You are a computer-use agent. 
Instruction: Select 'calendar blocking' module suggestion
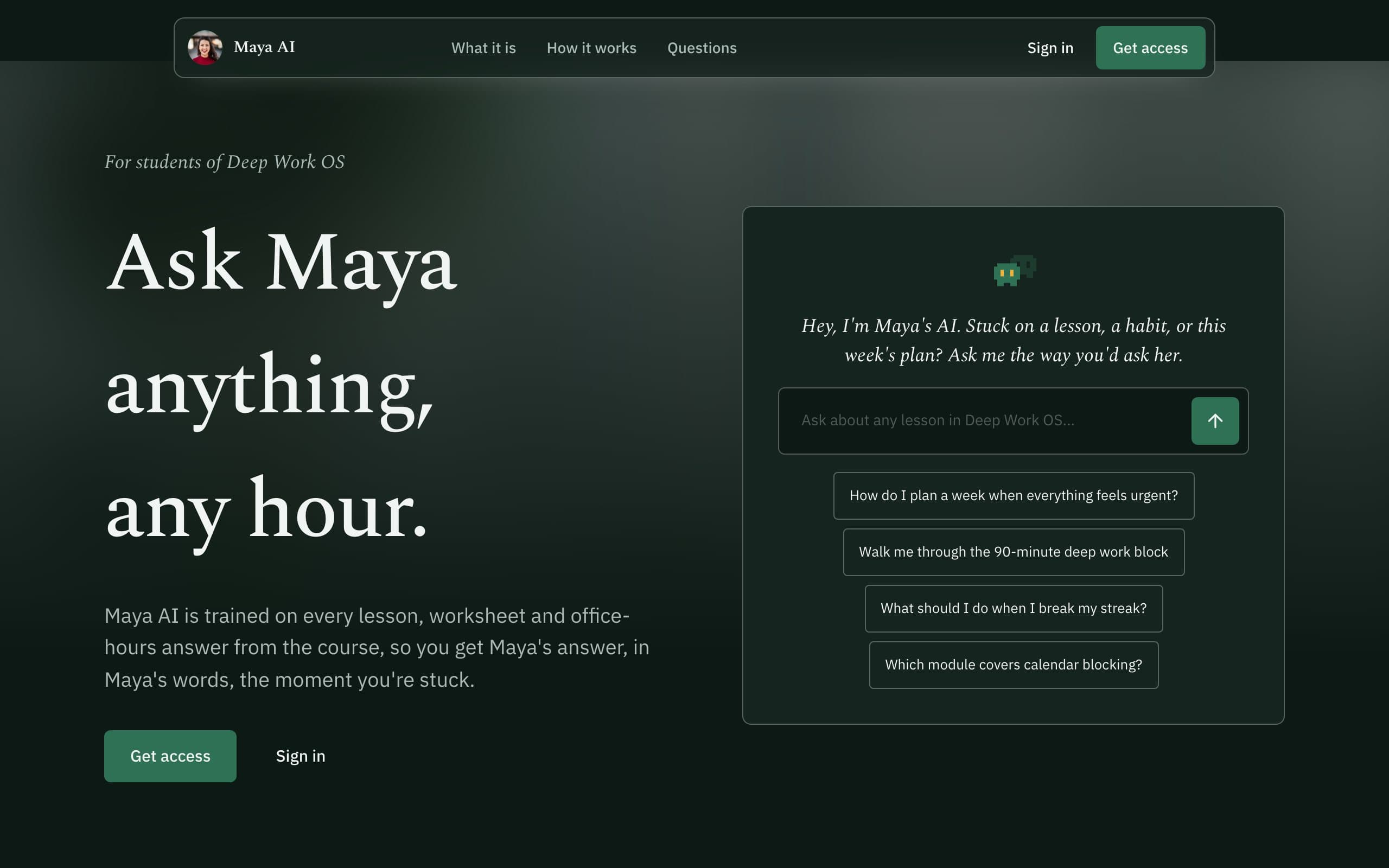click(1013, 665)
